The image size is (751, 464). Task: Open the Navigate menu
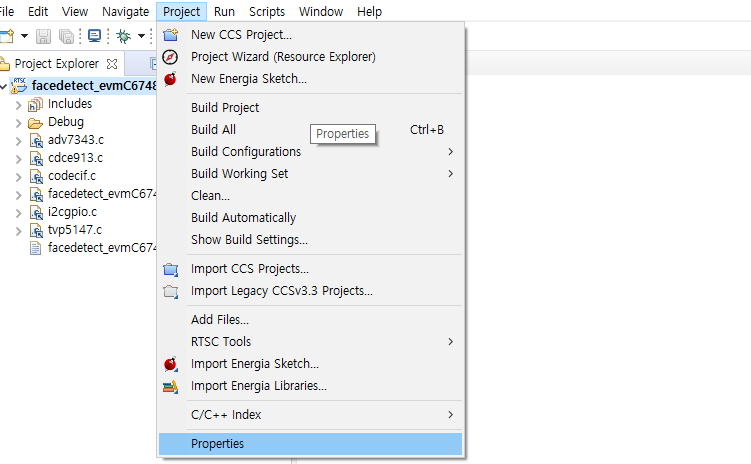(x=125, y=11)
